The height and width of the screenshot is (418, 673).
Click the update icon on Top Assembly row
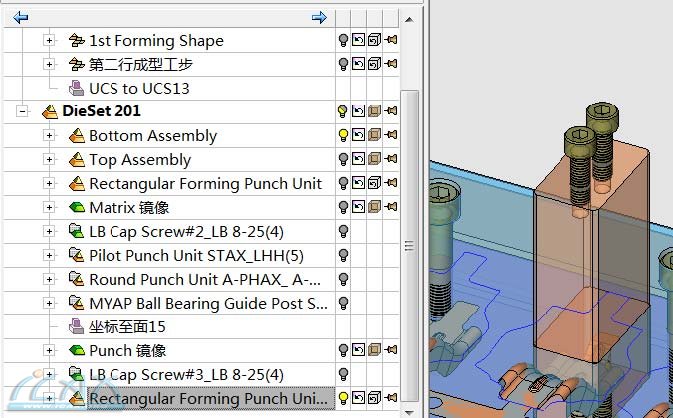[x=359, y=160]
